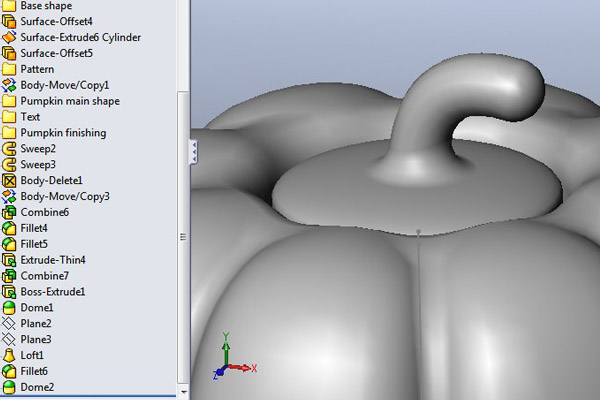
Task: Select the 'Pumpkin main shape' label
Action: pyautogui.click(x=70, y=101)
